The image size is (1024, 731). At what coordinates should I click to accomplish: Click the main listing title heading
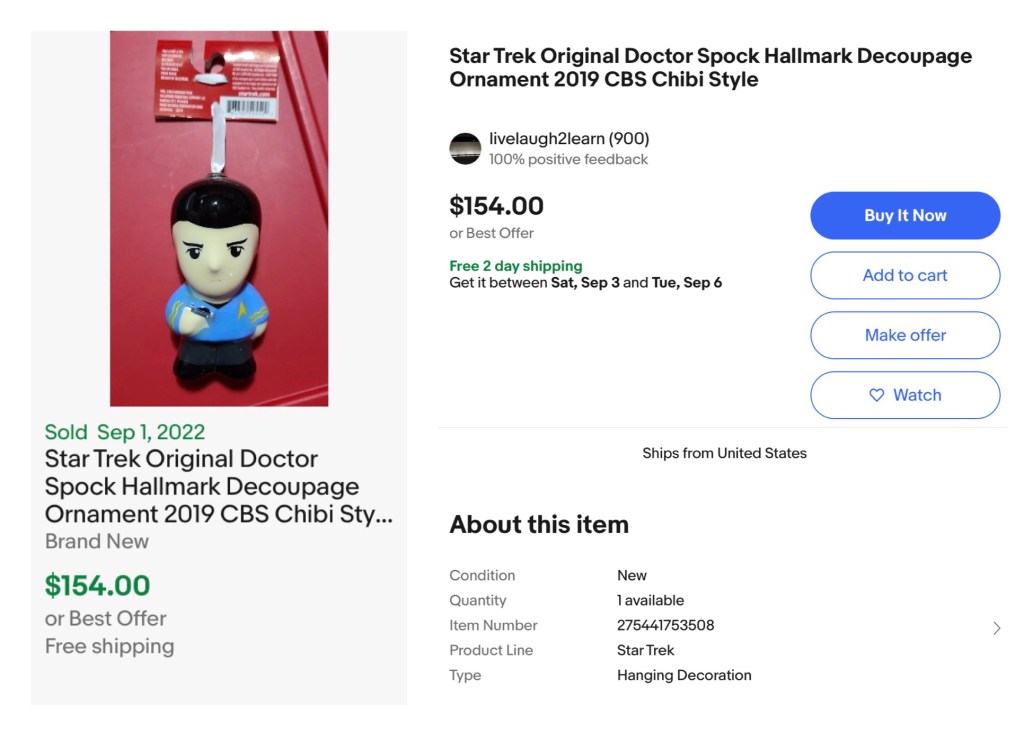tap(710, 67)
